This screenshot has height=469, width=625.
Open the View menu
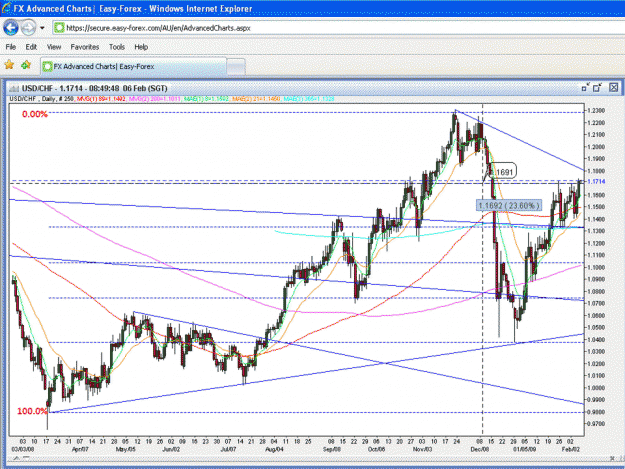pyautogui.click(x=54, y=47)
